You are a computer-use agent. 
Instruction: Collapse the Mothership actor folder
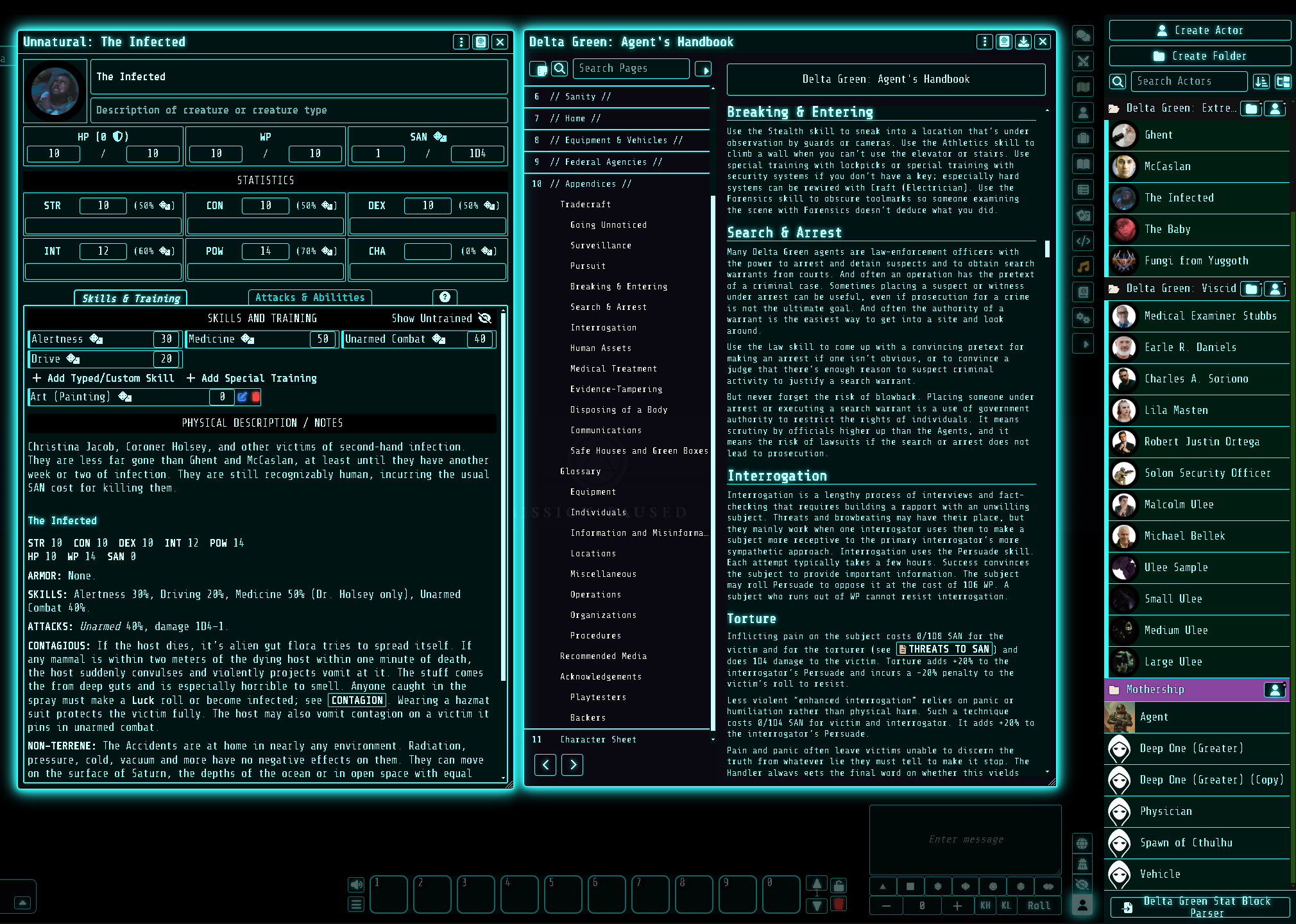coord(1155,689)
